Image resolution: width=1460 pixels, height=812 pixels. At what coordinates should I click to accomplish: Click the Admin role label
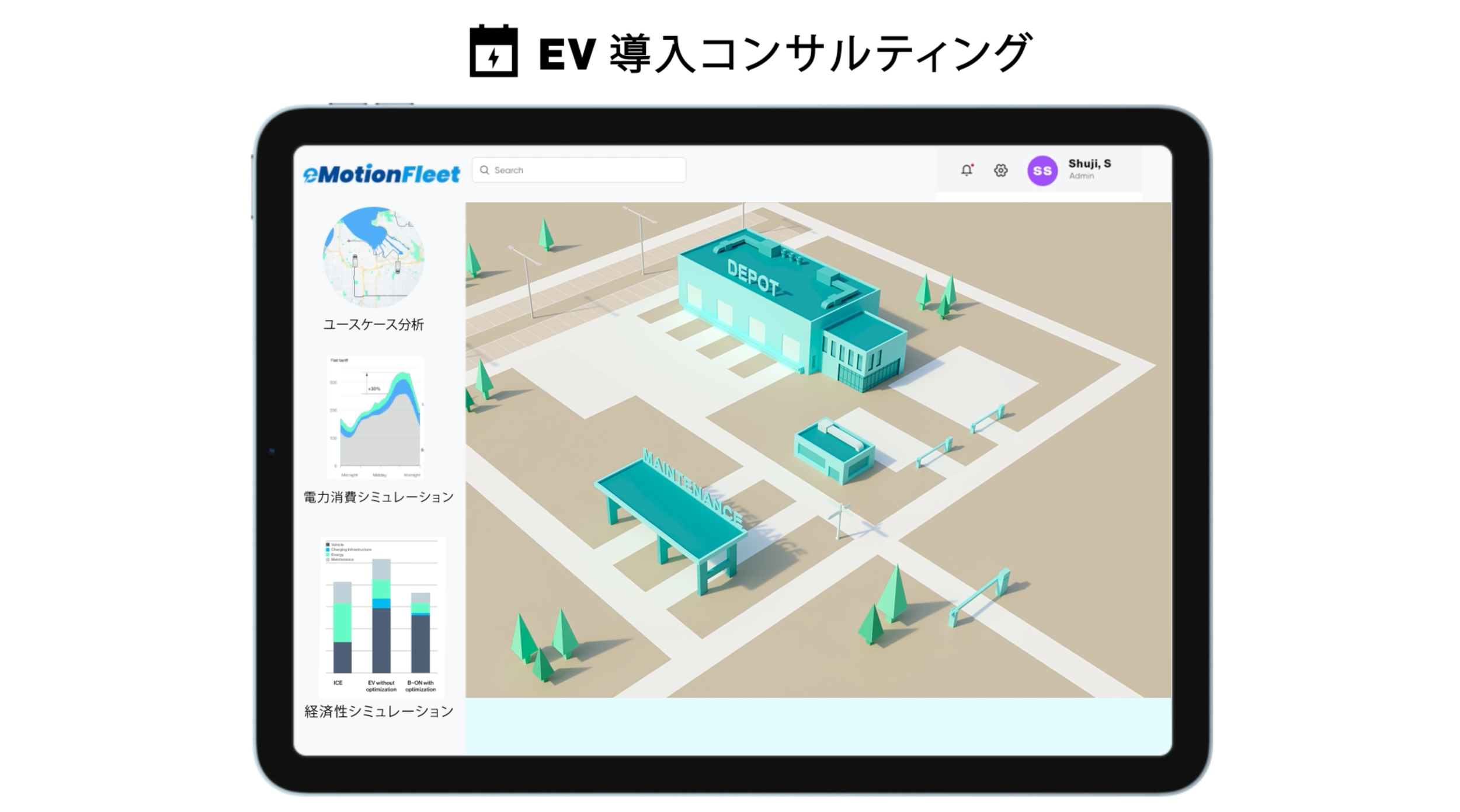coord(1081,176)
